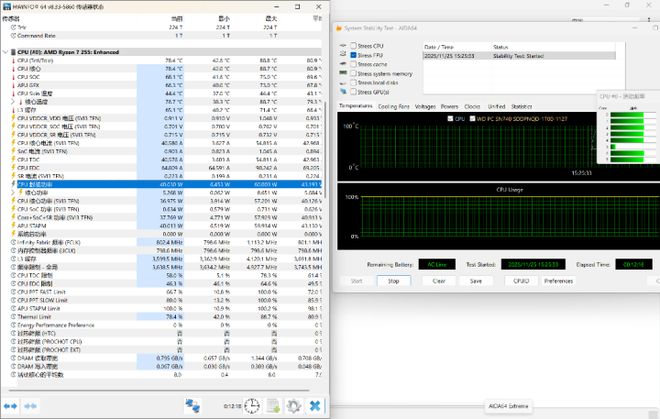Click the clock reset timer icon
The image size is (660, 419).
251,405
